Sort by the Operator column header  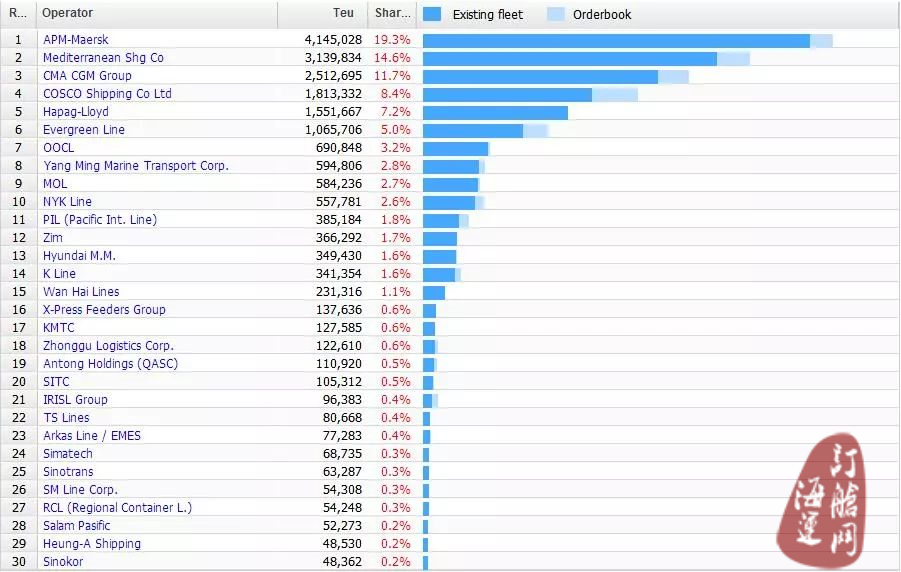[157, 14]
